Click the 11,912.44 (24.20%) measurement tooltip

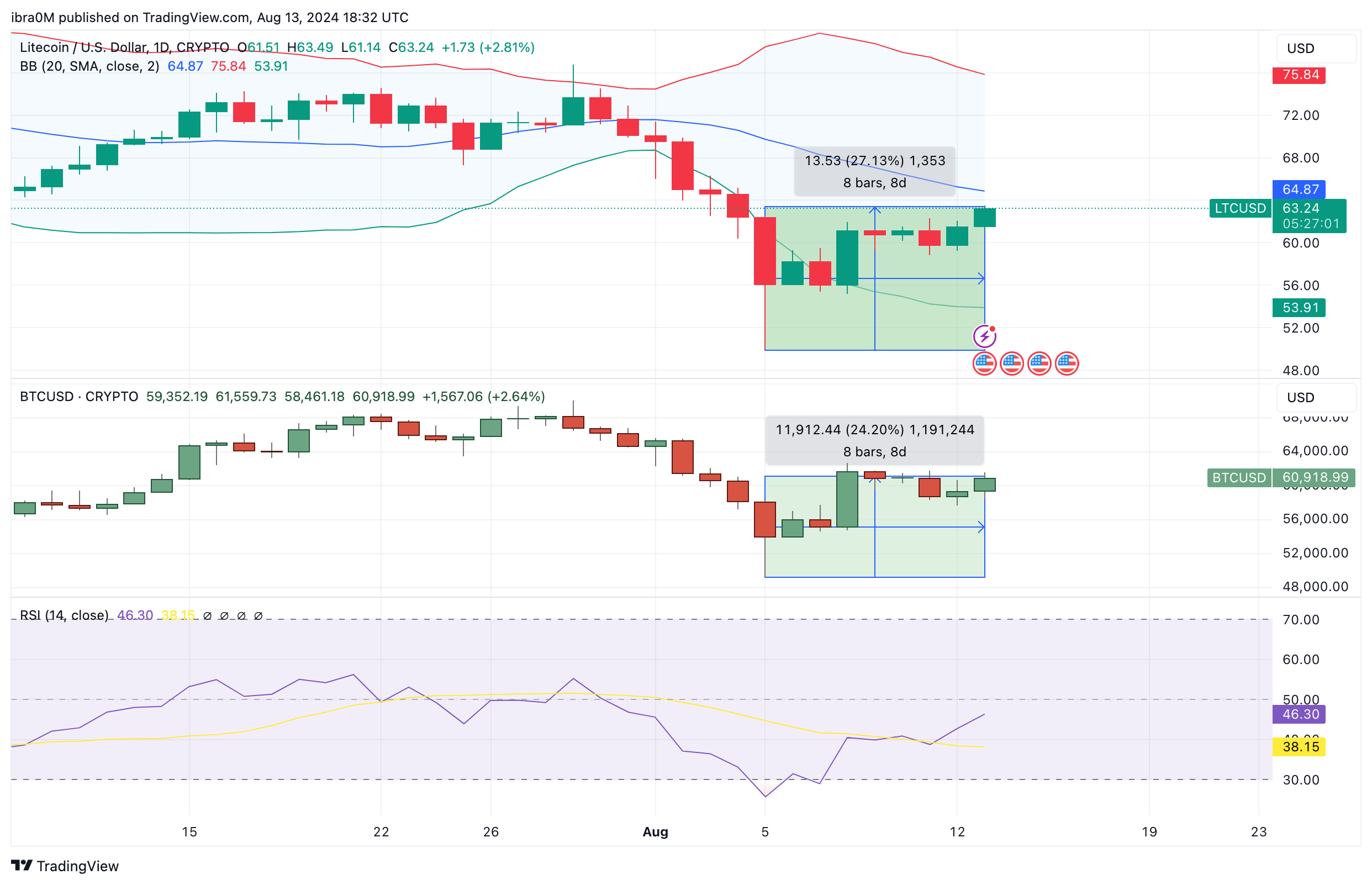[x=874, y=440]
